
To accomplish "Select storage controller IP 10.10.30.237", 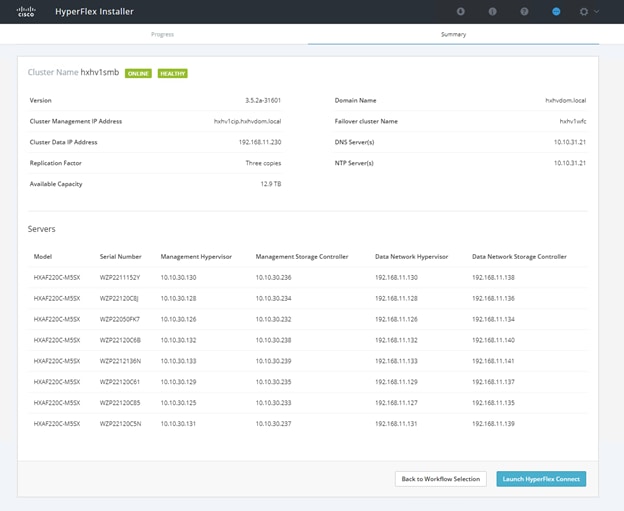I will 273,424.
